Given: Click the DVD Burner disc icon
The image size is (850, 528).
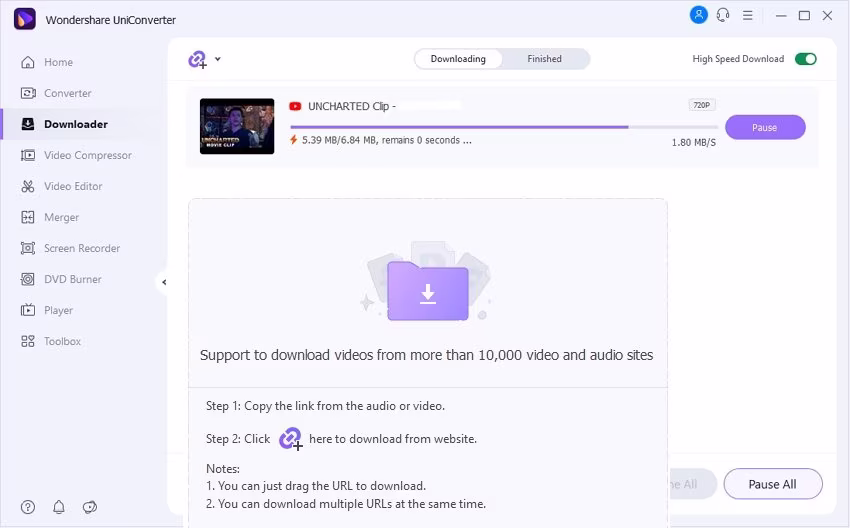Looking at the screenshot, I should click(x=28, y=279).
